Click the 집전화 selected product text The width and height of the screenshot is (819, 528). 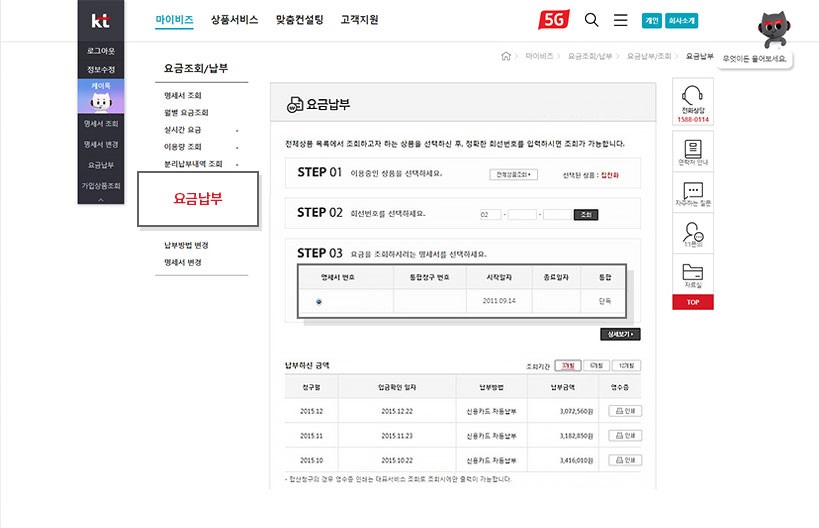pyautogui.click(x=610, y=175)
